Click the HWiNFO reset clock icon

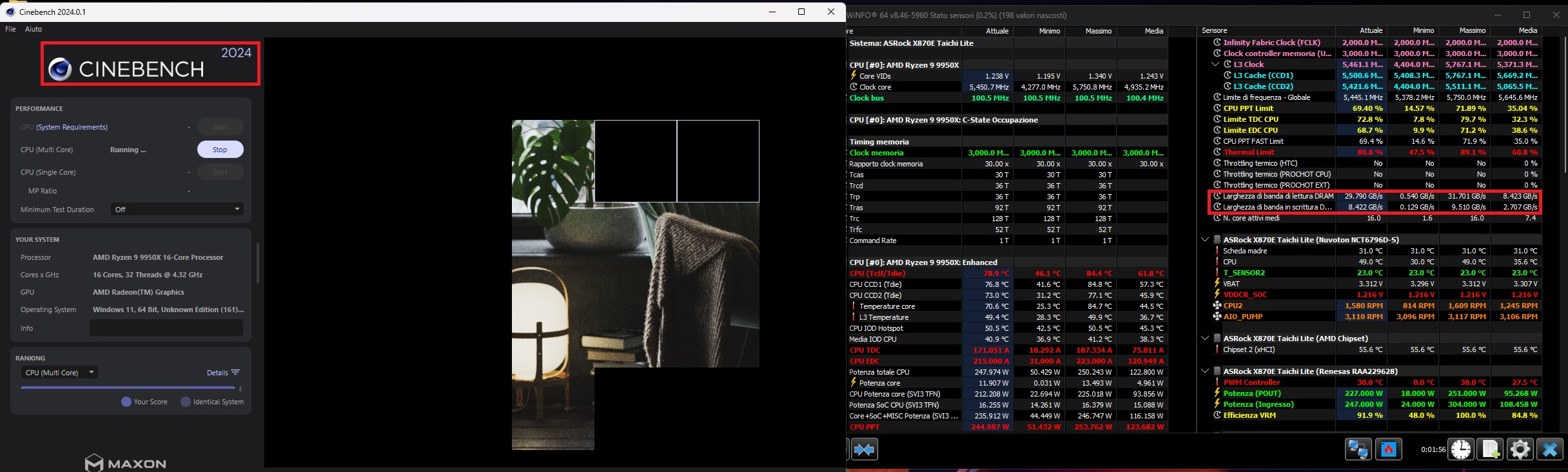1461,449
